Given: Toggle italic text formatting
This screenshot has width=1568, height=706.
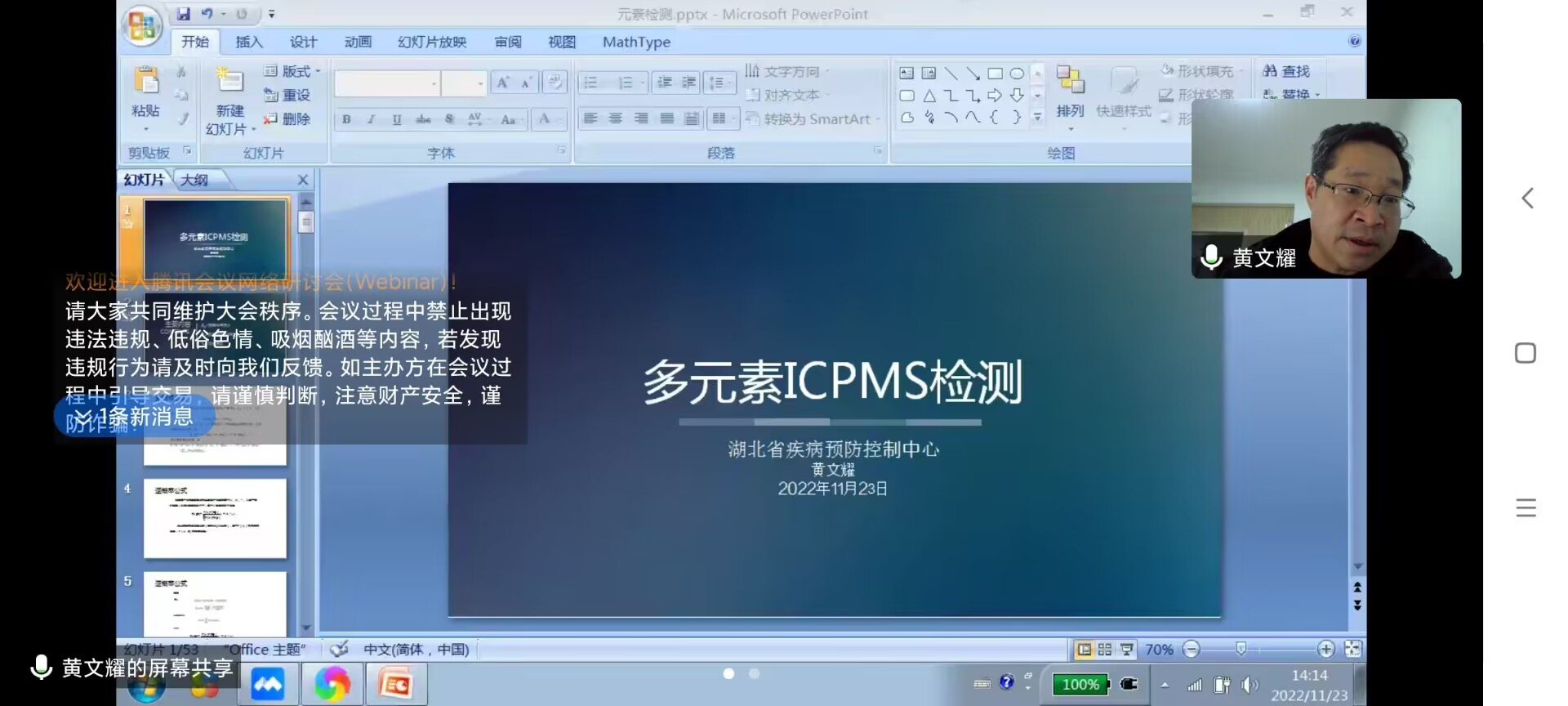Looking at the screenshot, I should coord(371,119).
